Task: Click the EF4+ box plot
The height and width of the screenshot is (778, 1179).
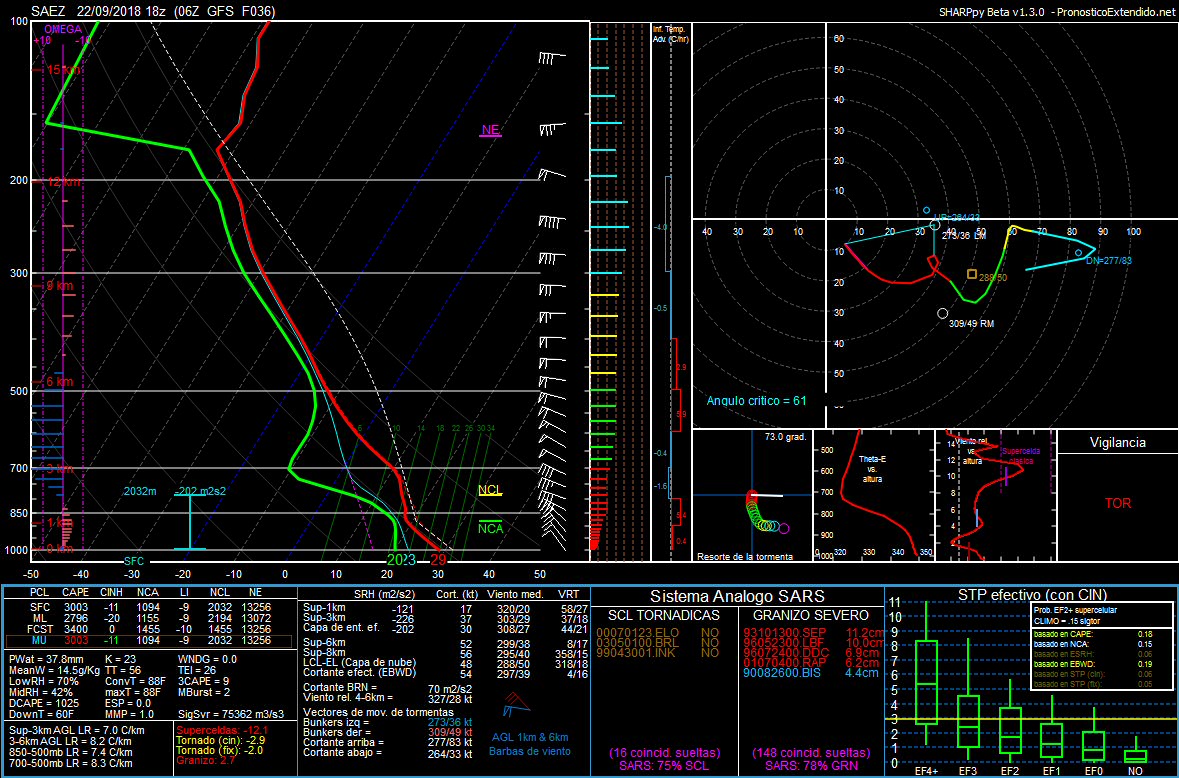Action: 926,673
